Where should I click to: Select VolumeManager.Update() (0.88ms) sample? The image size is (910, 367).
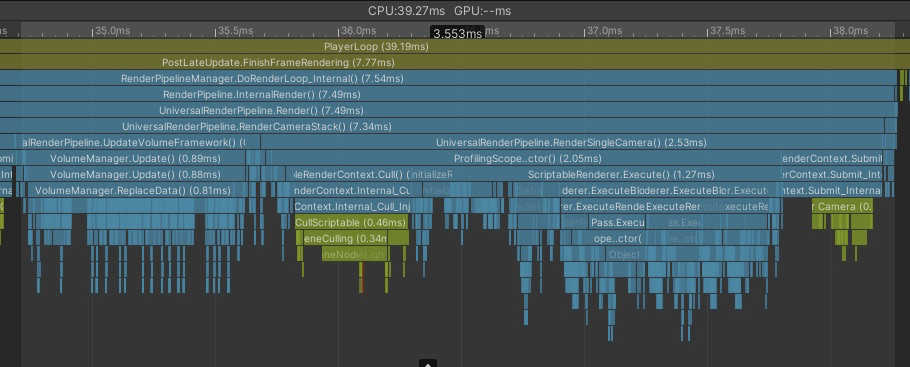(x=135, y=174)
